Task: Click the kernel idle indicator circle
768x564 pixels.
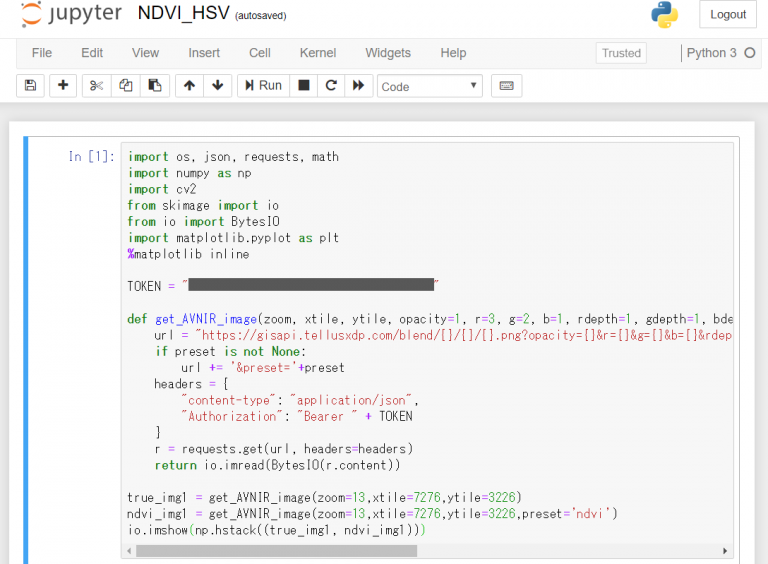Action: point(750,53)
